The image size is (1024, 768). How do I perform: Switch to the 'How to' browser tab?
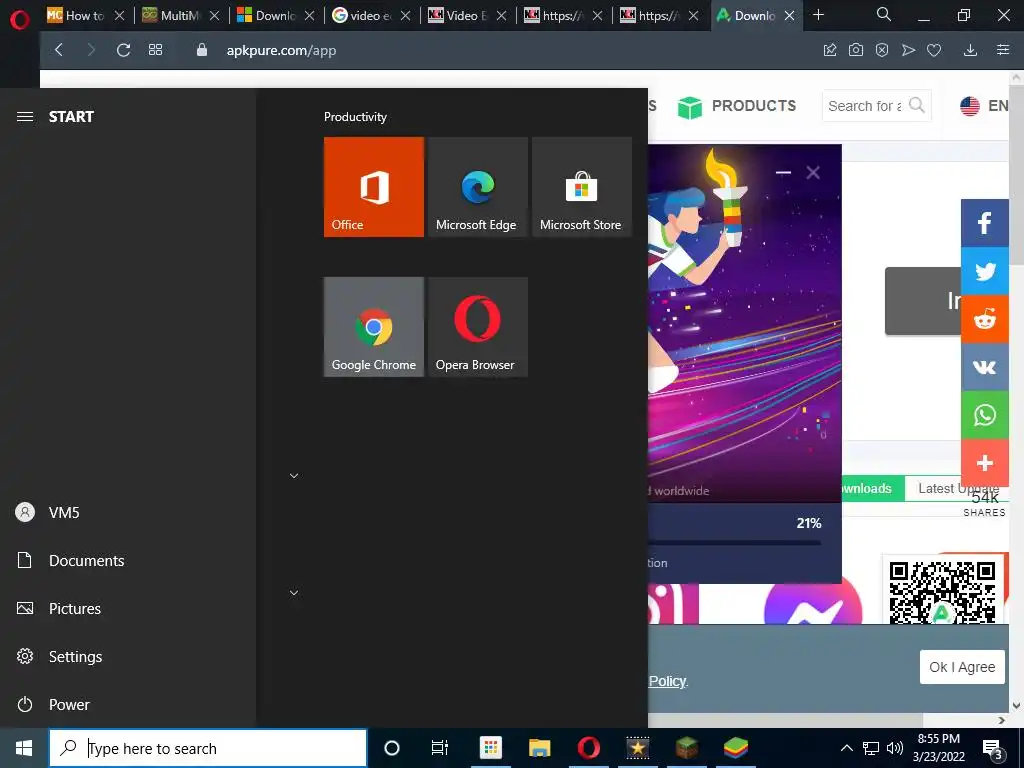(x=85, y=16)
